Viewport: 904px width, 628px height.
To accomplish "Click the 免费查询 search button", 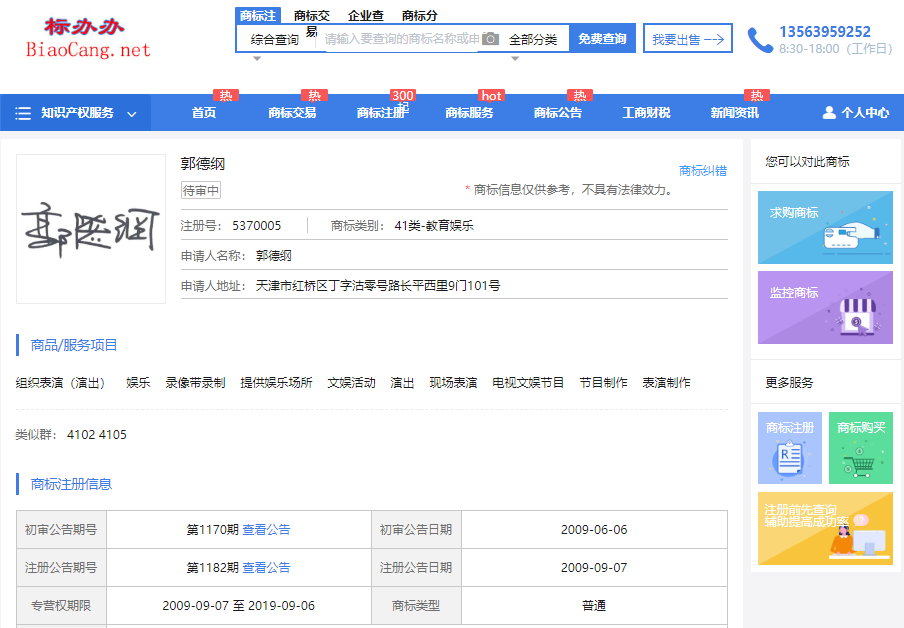I will pos(602,38).
